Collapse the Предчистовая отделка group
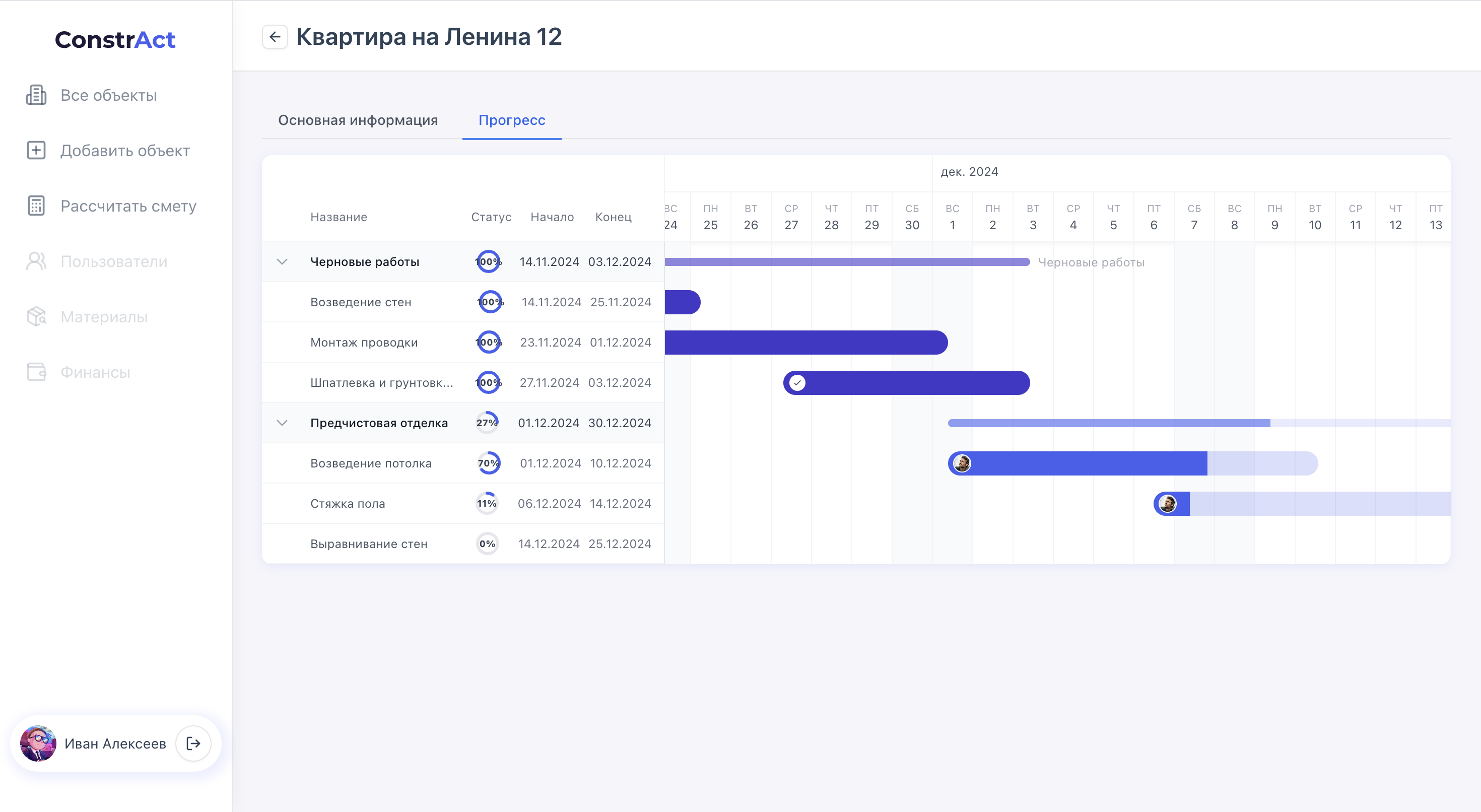Viewport: 1481px width, 812px height. (282, 423)
